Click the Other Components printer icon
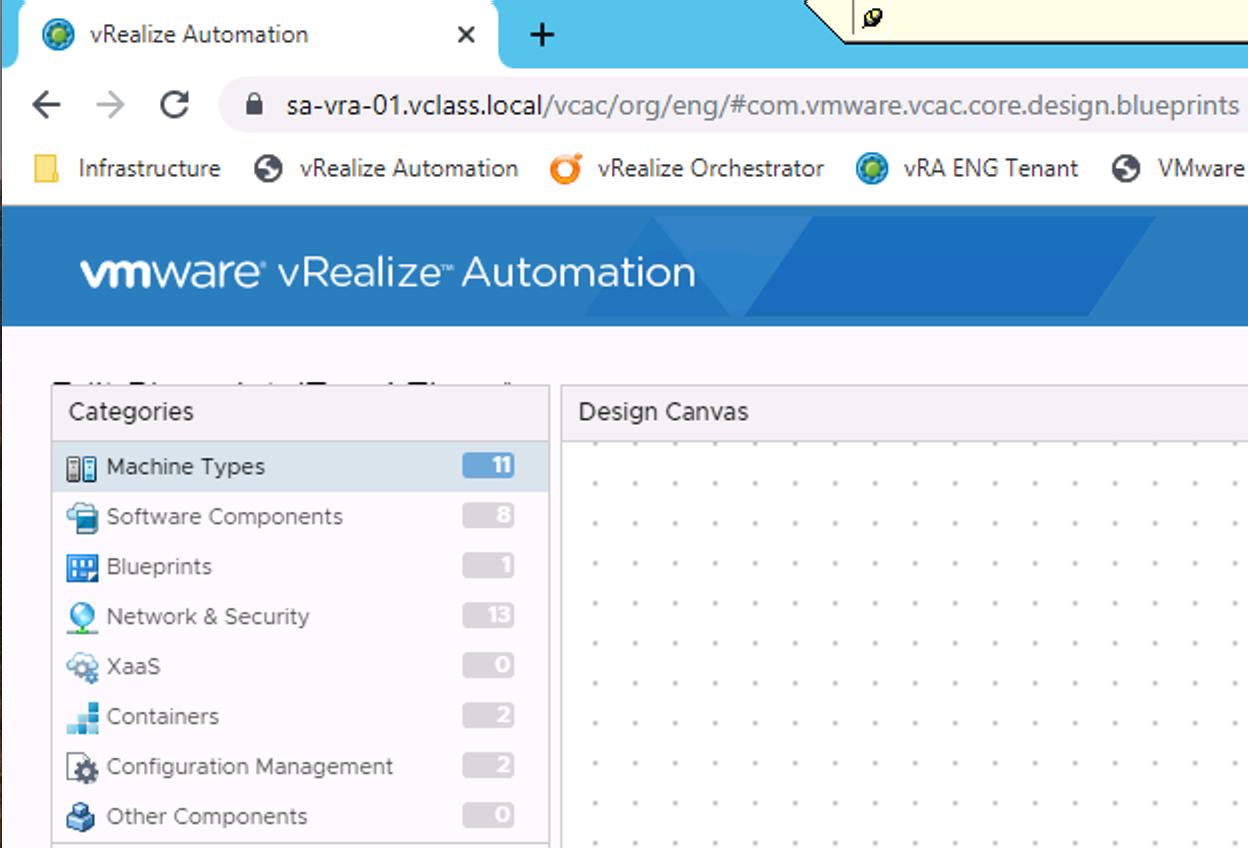 [87, 816]
